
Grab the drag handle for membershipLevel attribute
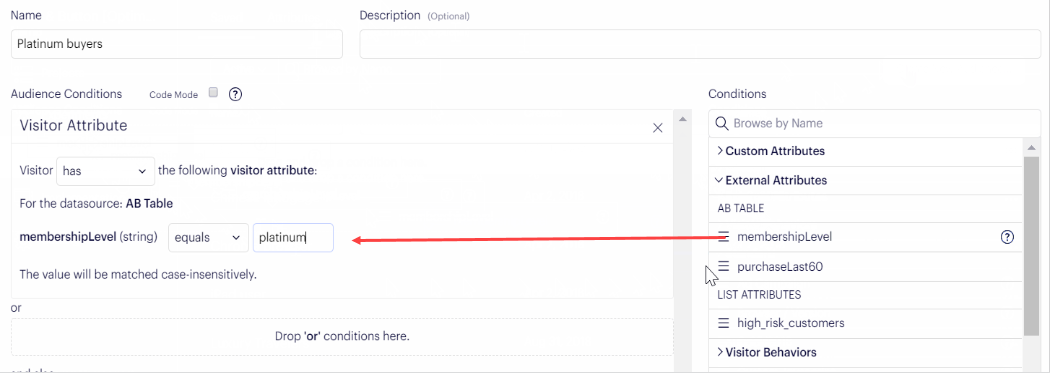point(723,236)
